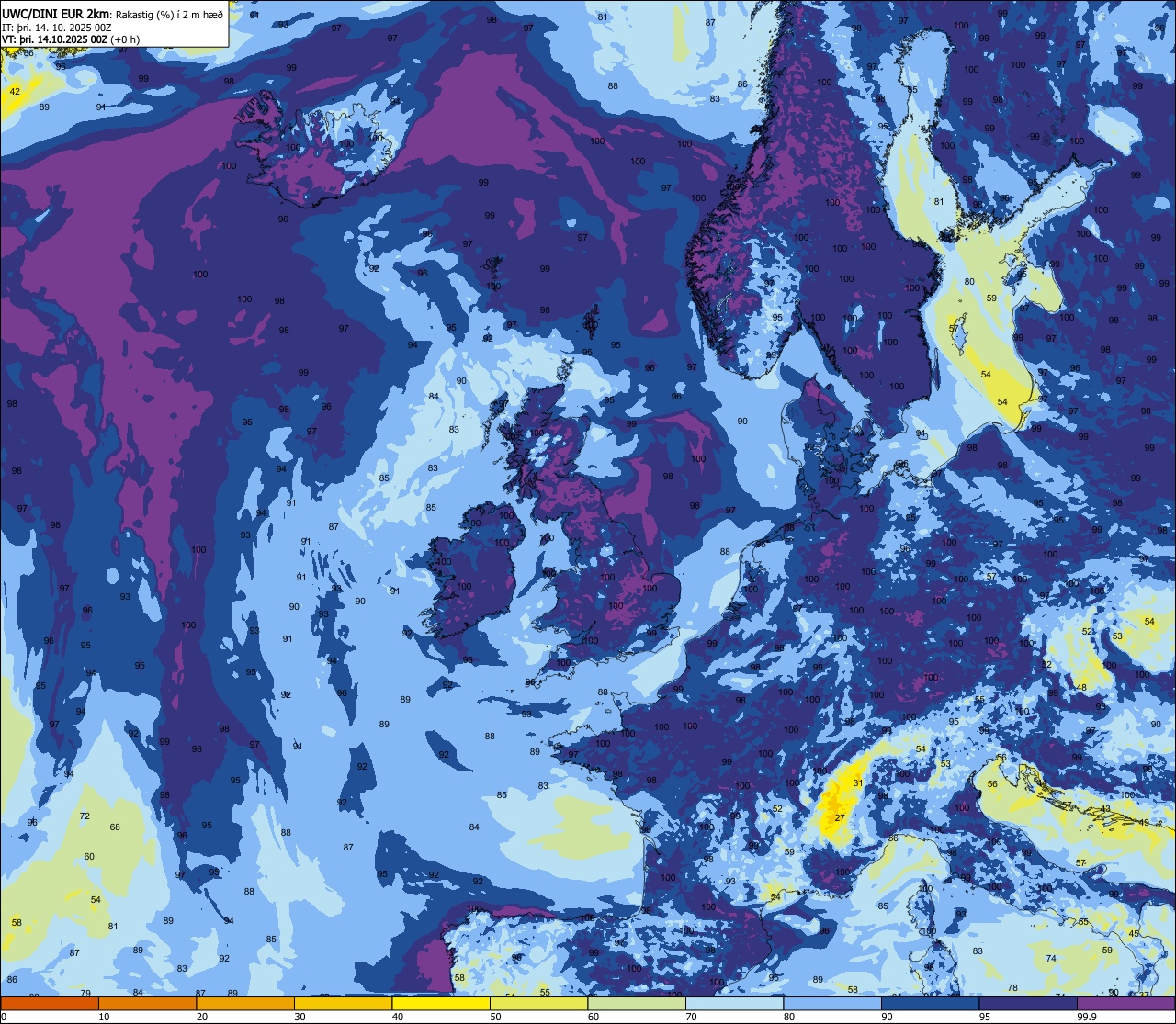Screen dimensions: 1176x1024
Task: Click the dark navy 95–99.9 legend swatch
Action: pos(1028,1003)
